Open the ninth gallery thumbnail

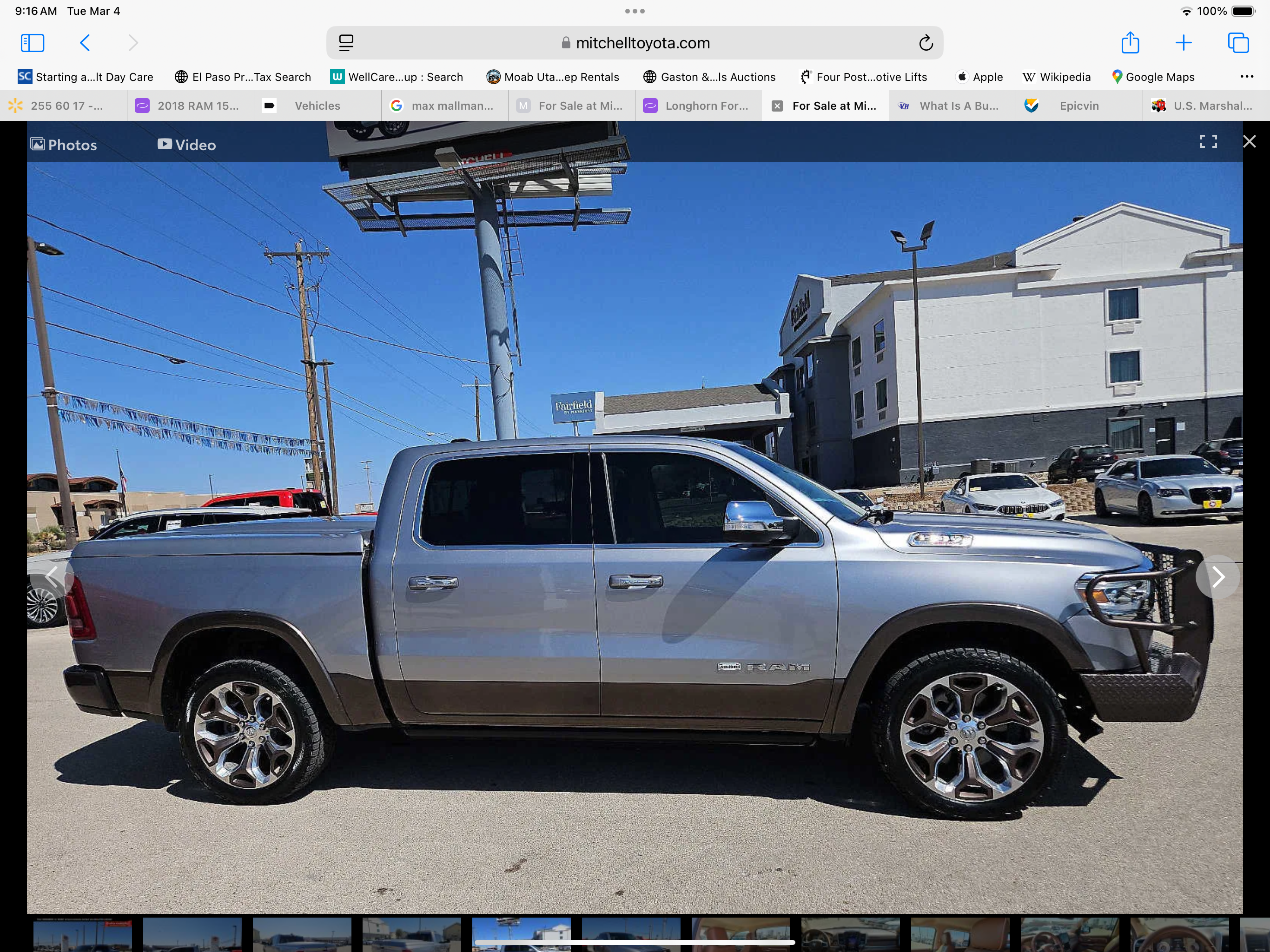click(960, 935)
